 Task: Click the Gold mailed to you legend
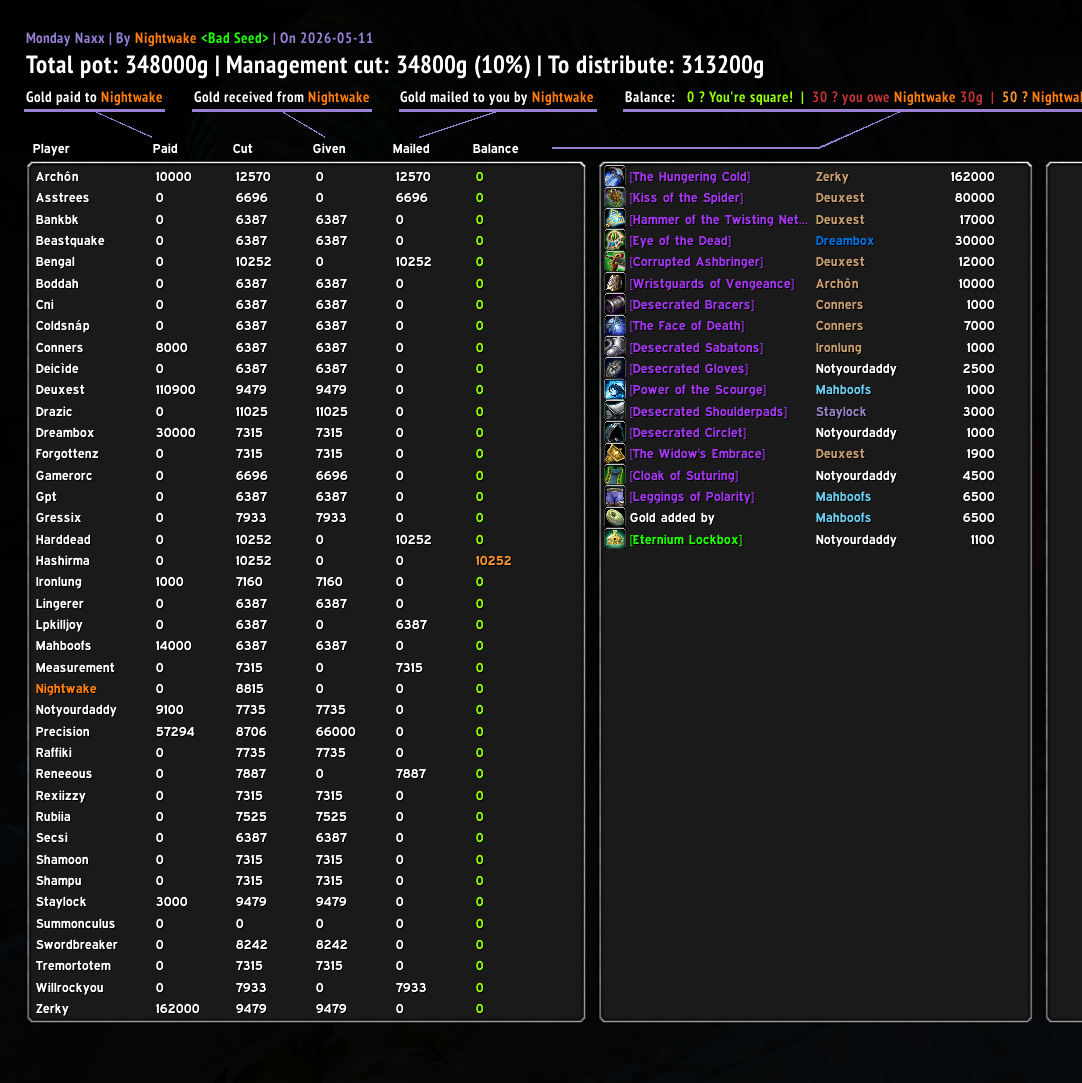(496, 97)
